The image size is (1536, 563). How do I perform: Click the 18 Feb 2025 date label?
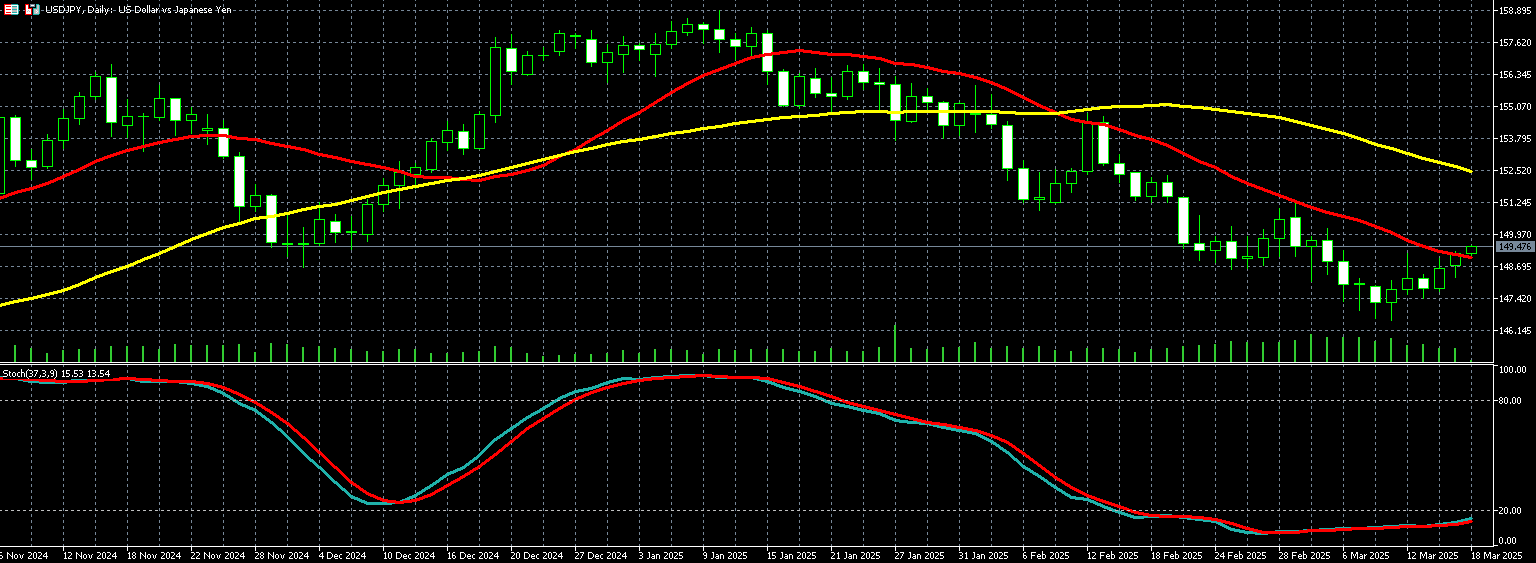point(1177,555)
